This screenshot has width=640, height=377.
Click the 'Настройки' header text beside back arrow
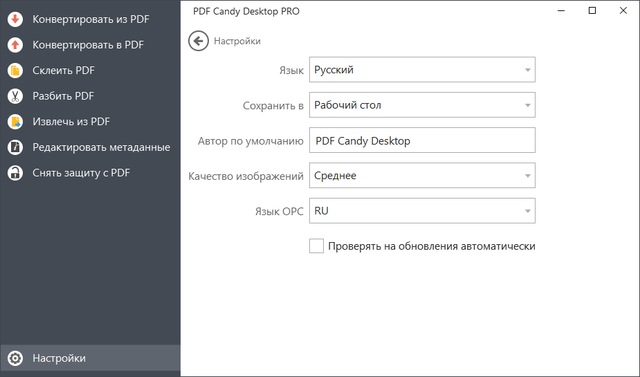tap(237, 41)
